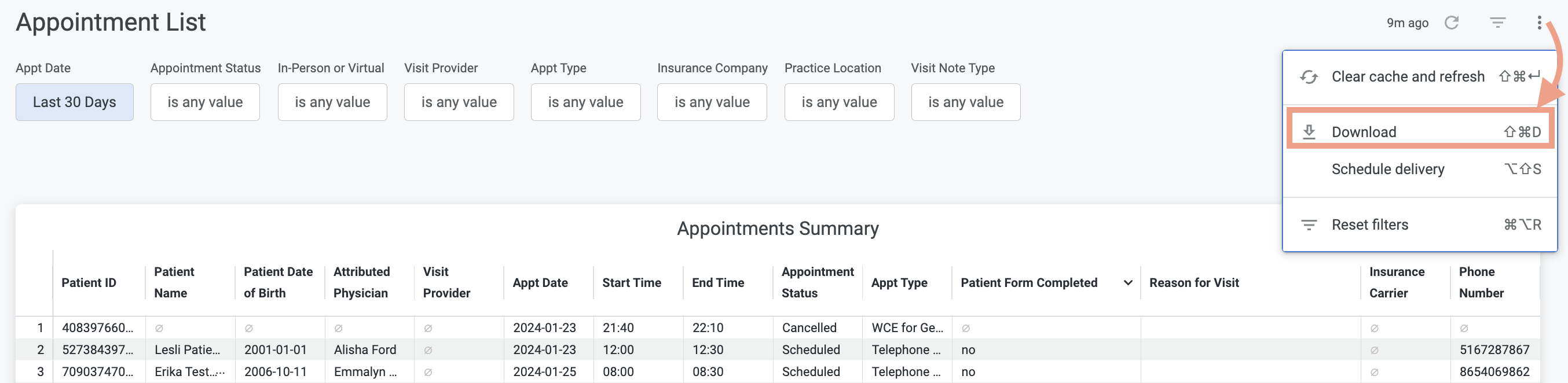Click the download icon beside Download
This screenshot has height=383, width=1568.
1309,131
